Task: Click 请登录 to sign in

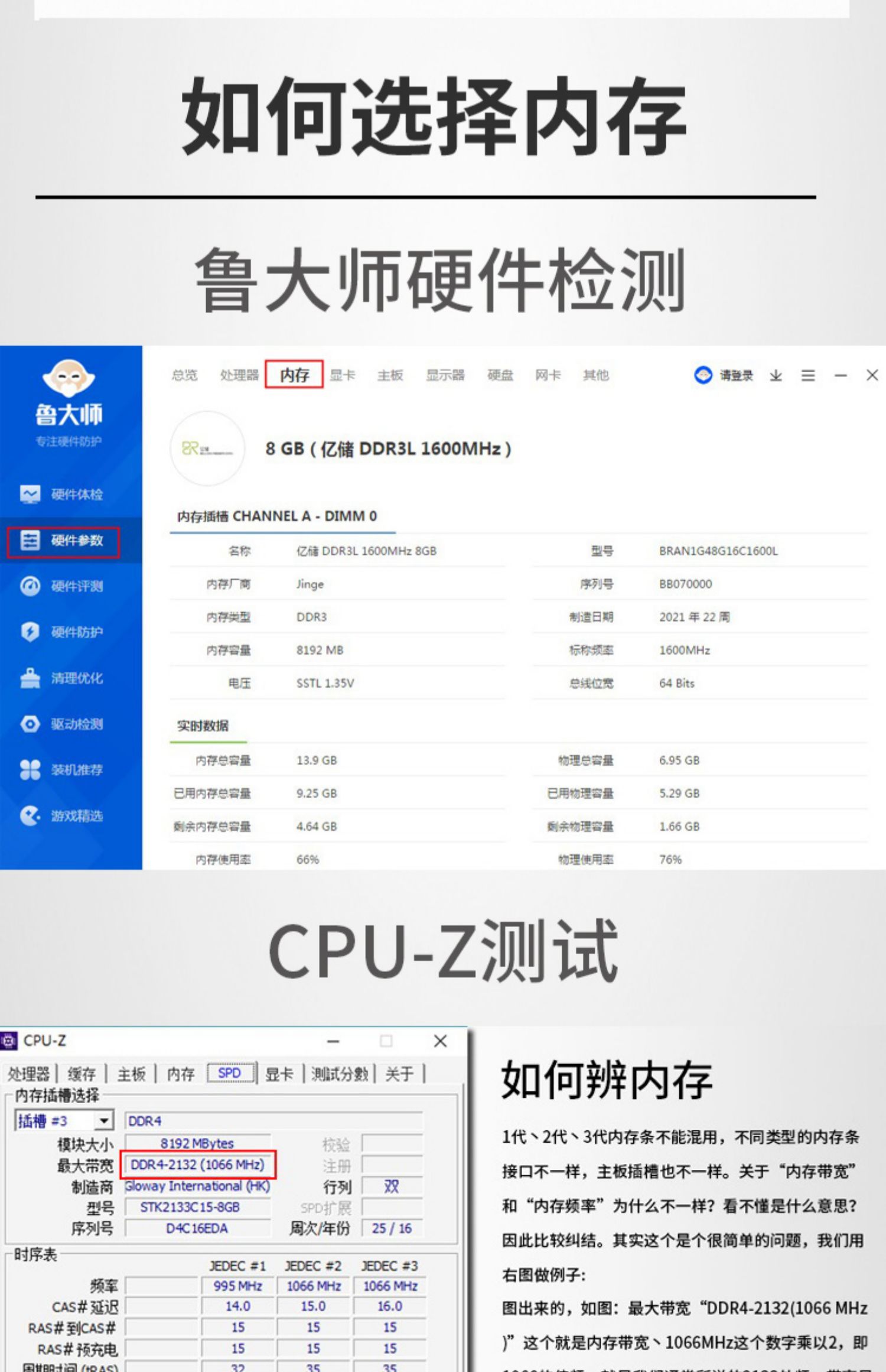Action: pyautogui.click(x=724, y=375)
